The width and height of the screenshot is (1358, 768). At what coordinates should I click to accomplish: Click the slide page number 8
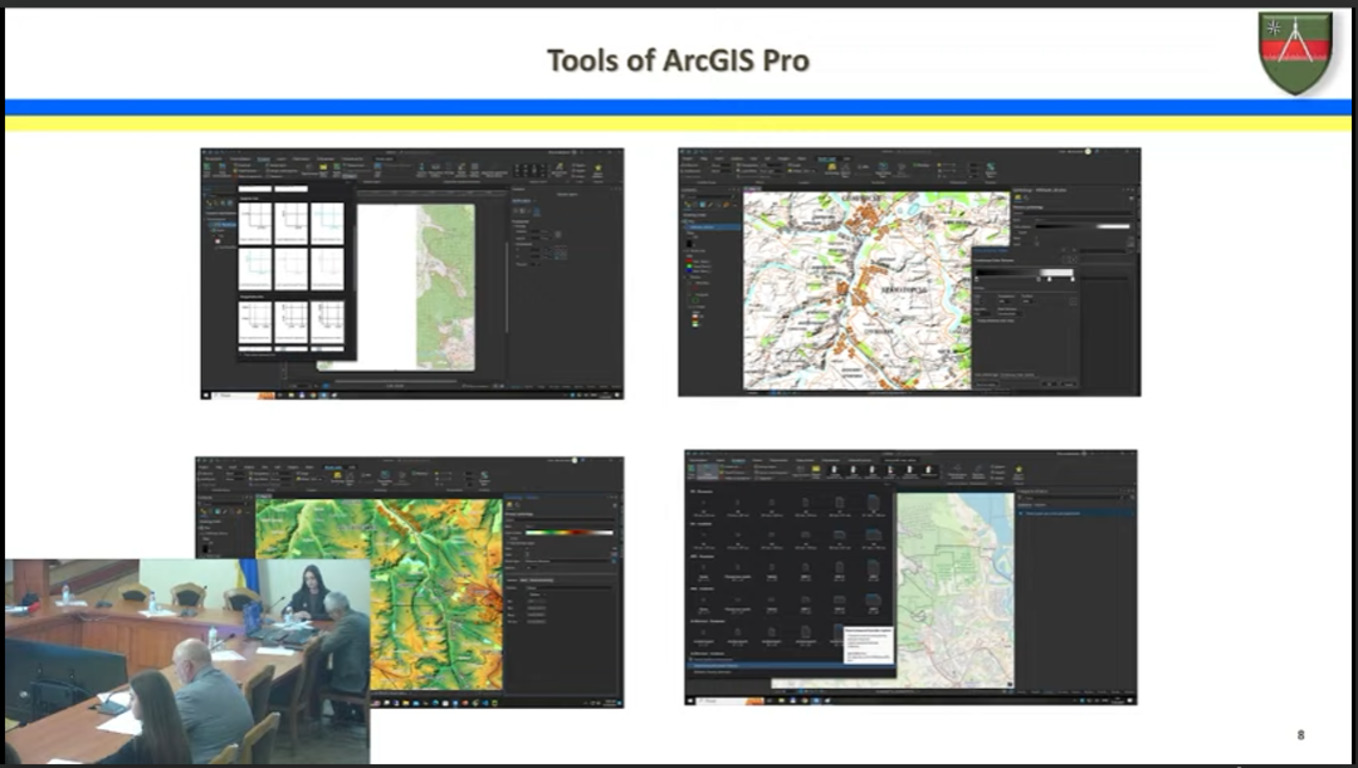(1300, 735)
